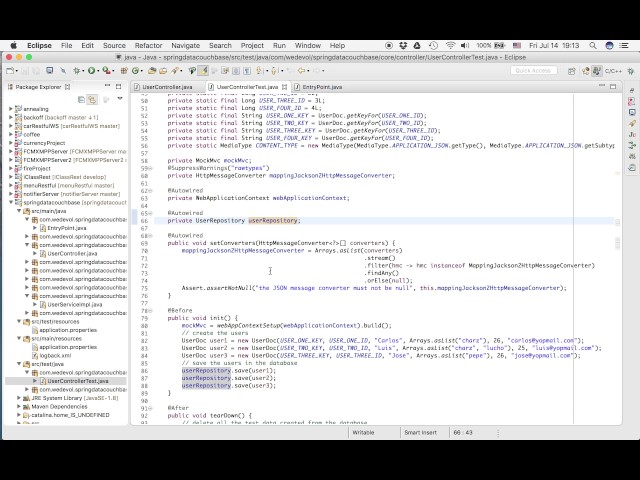This screenshot has width=640, height=480.
Task: Collapse the springdatacouchbase project
Action: point(11,202)
